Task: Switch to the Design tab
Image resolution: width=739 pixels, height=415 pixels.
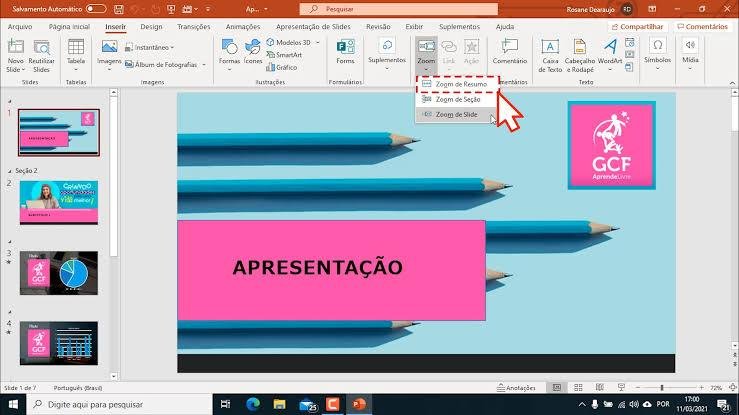Action: point(151,27)
